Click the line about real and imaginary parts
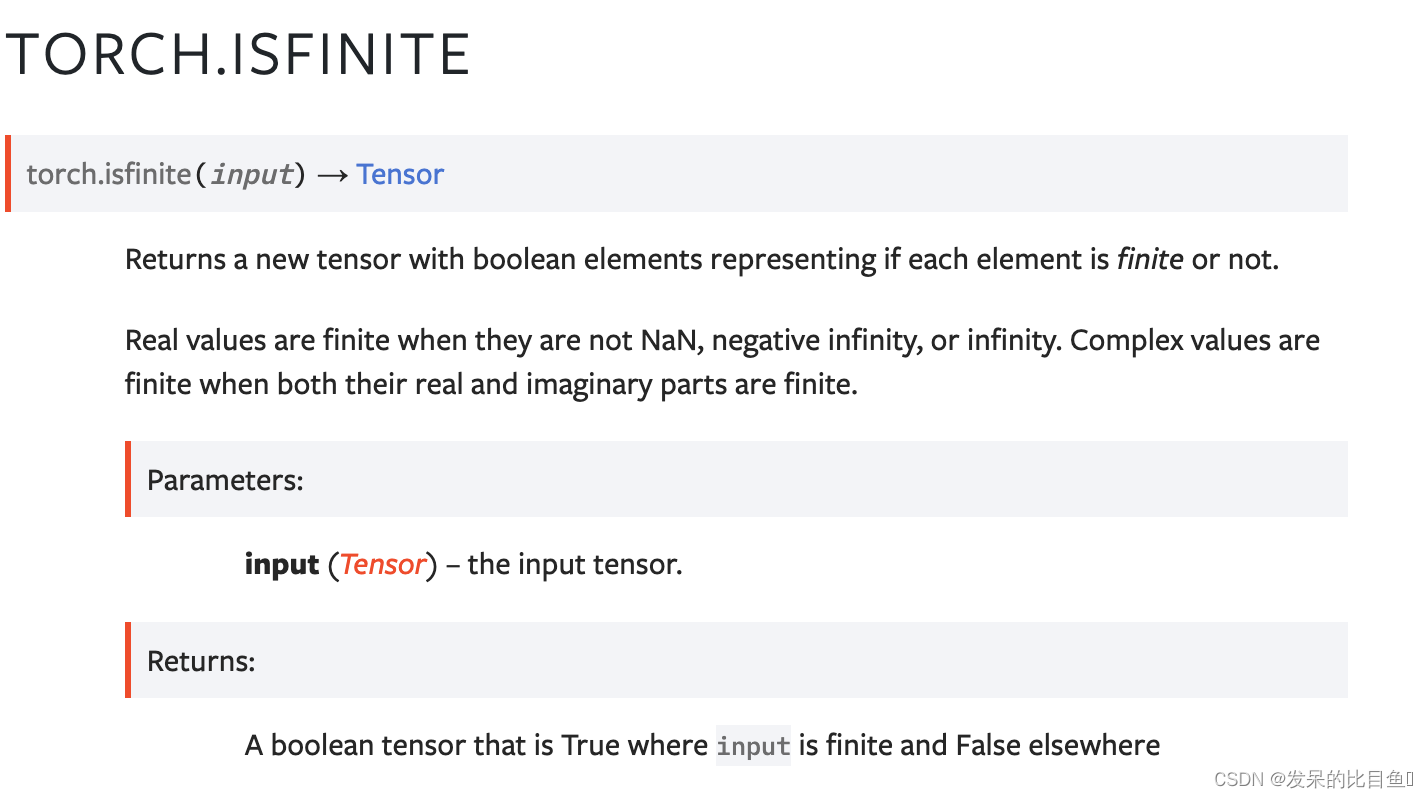This screenshot has height=798, width=1428. pyautogui.click(x=491, y=384)
